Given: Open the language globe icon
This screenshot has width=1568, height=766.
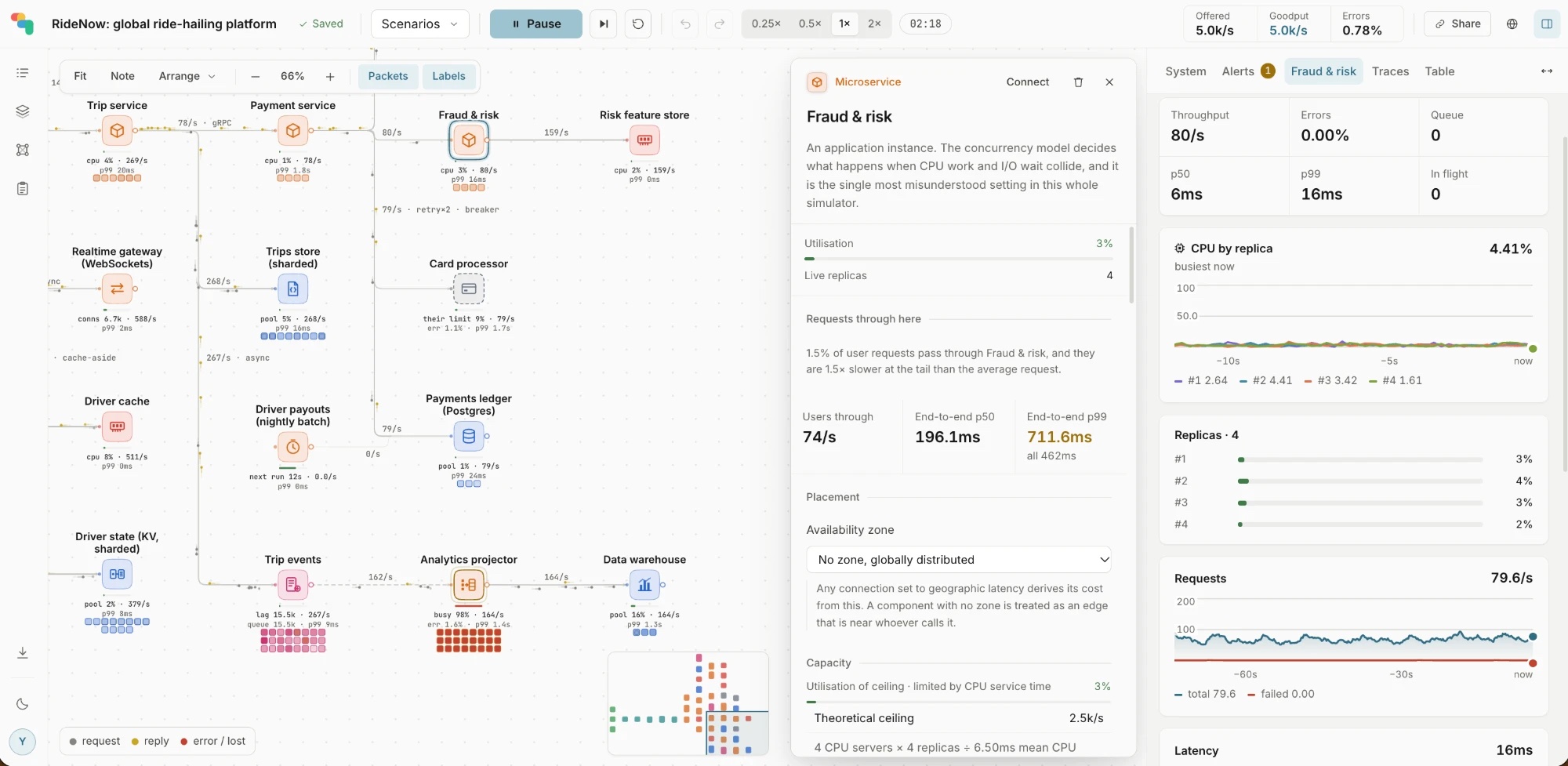Looking at the screenshot, I should point(1512,24).
